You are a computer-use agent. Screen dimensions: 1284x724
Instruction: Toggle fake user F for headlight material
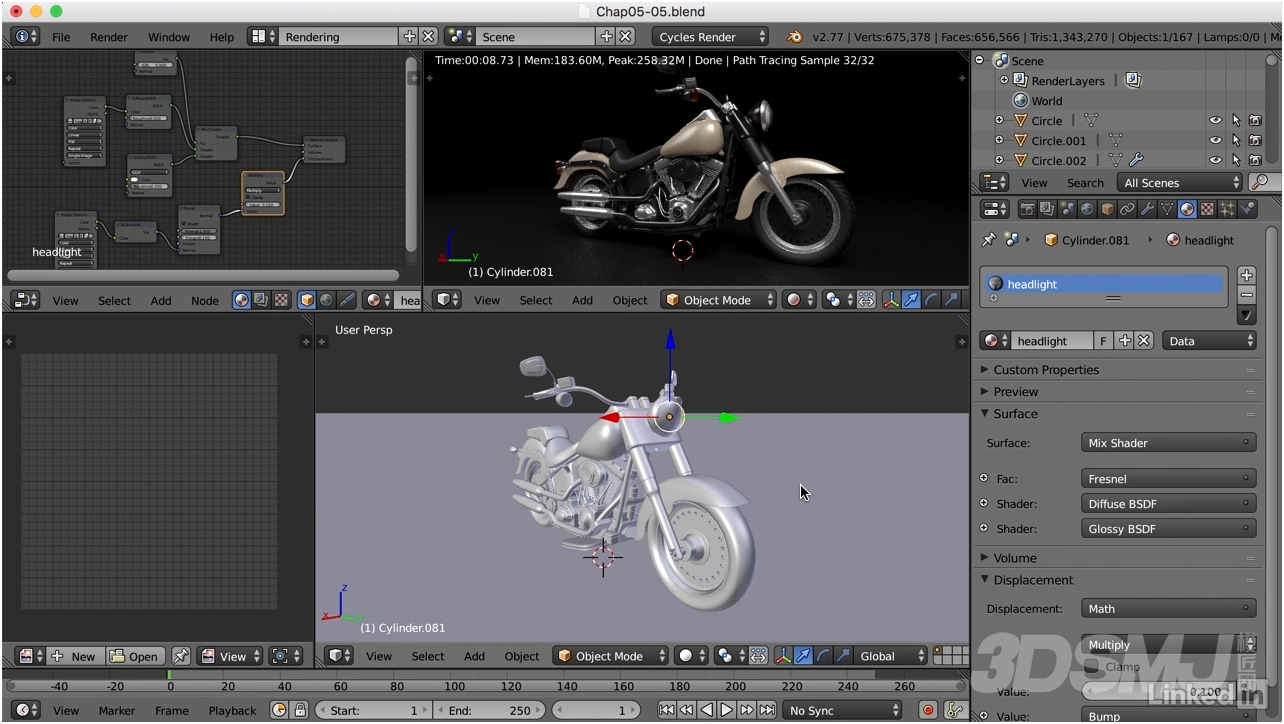pos(1104,341)
